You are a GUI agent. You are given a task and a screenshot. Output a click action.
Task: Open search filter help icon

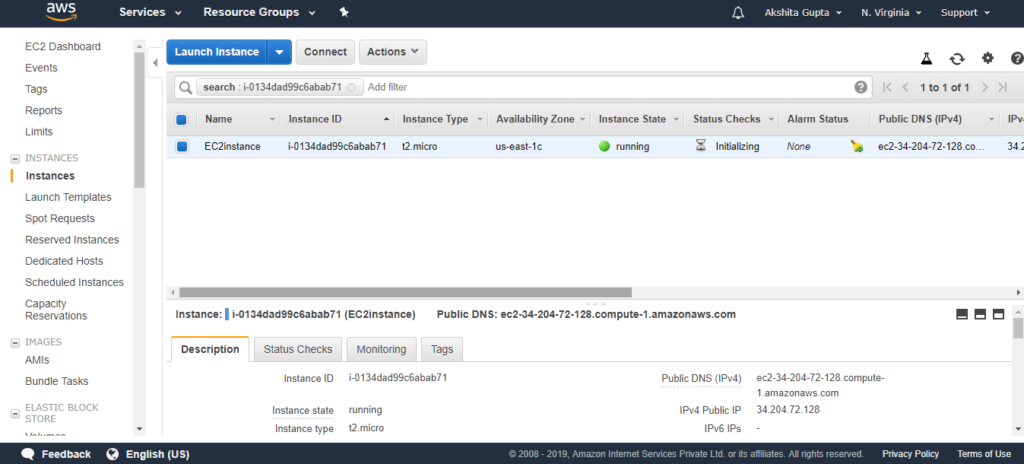(861, 87)
